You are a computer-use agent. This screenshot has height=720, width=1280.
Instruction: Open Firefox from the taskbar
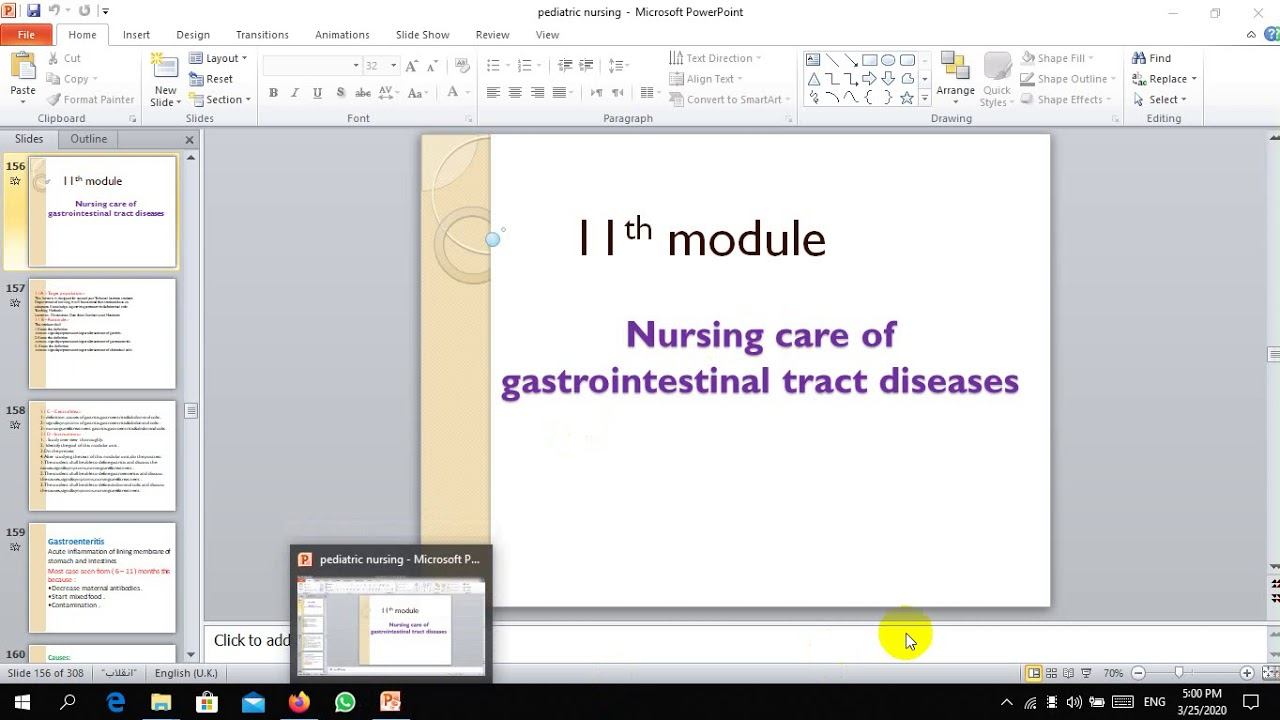pyautogui.click(x=299, y=702)
